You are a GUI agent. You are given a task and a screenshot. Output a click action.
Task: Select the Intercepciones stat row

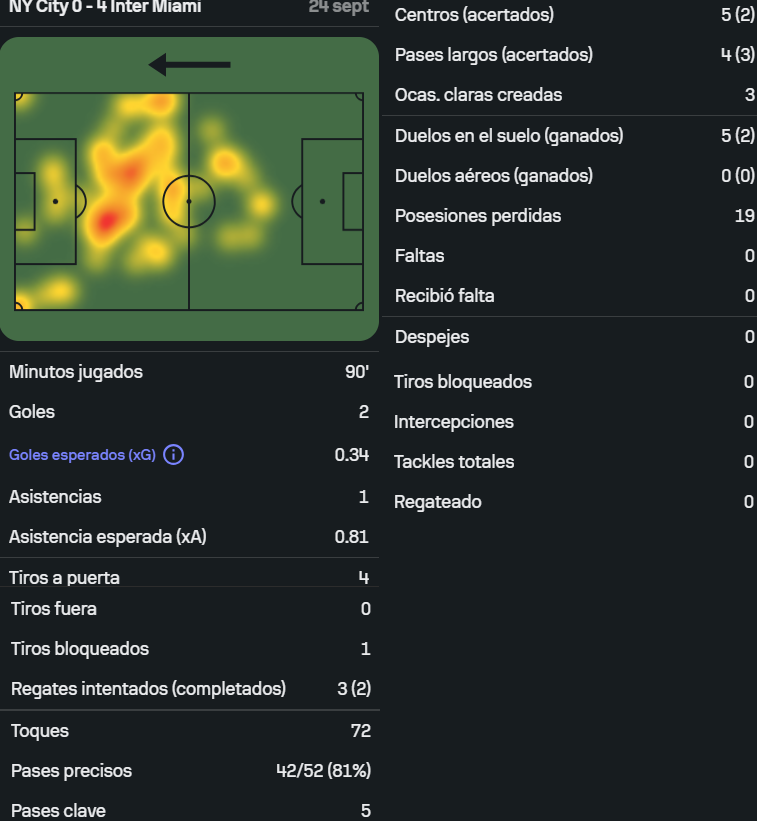click(x=571, y=422)
